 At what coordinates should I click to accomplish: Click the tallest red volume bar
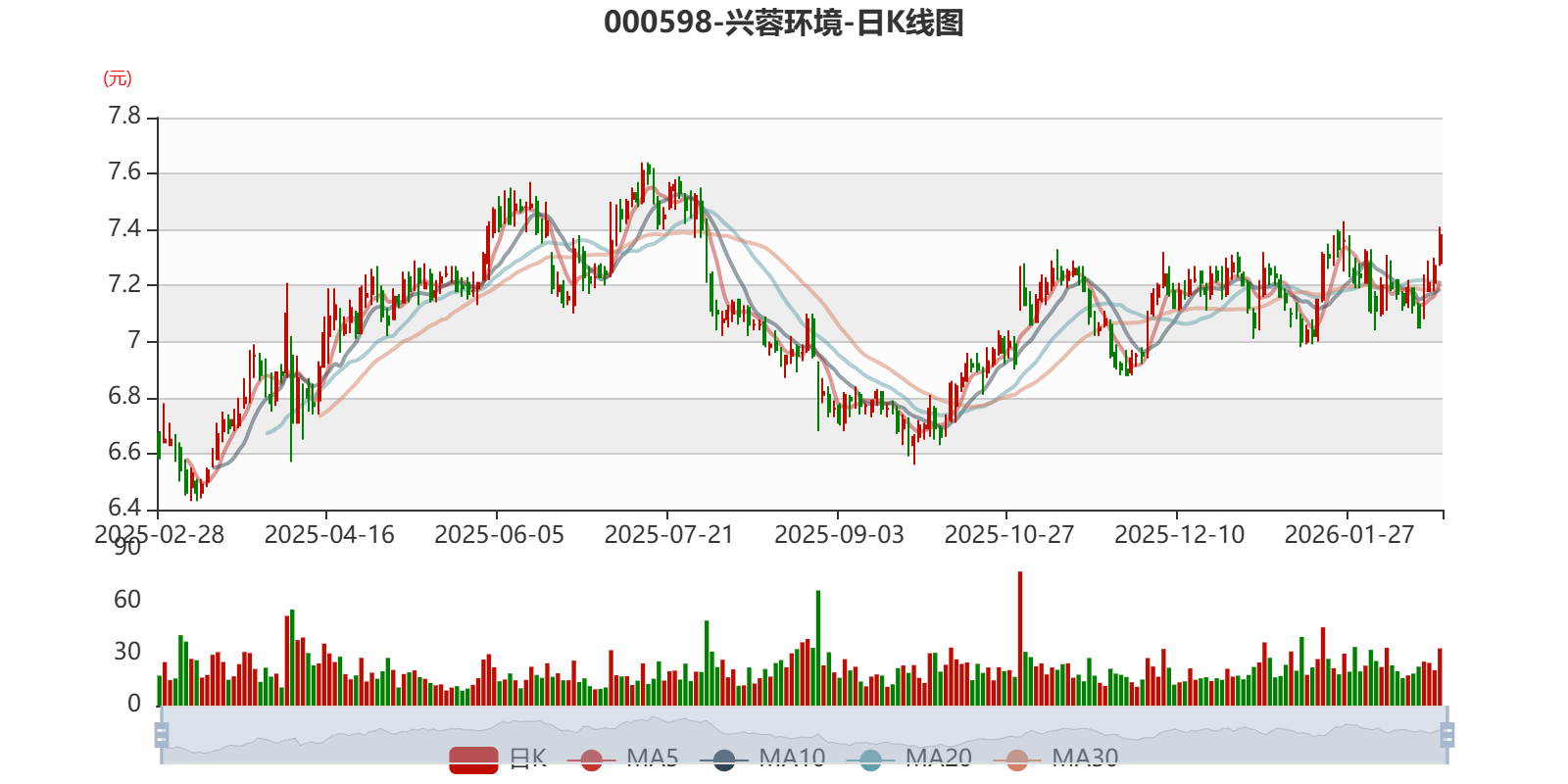(x=1020, y=638)
